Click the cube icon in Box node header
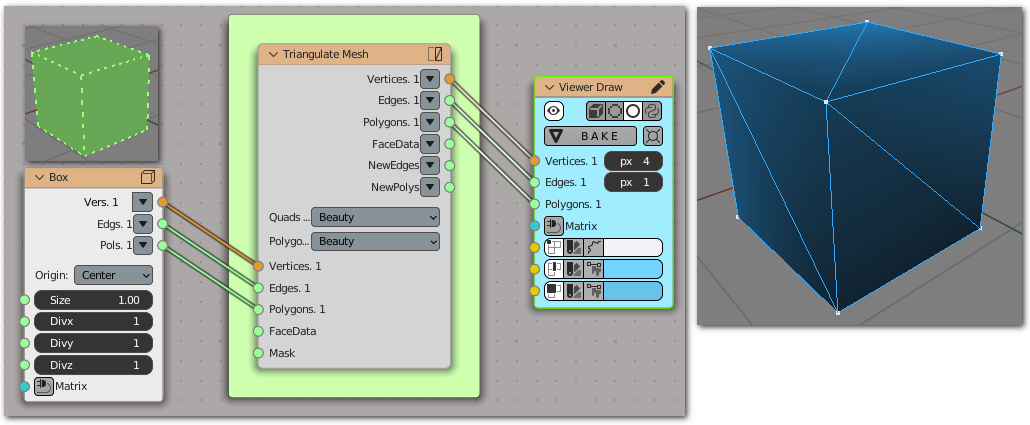The width and height of the screenshot is (1030, 425). tap(148, 177)
